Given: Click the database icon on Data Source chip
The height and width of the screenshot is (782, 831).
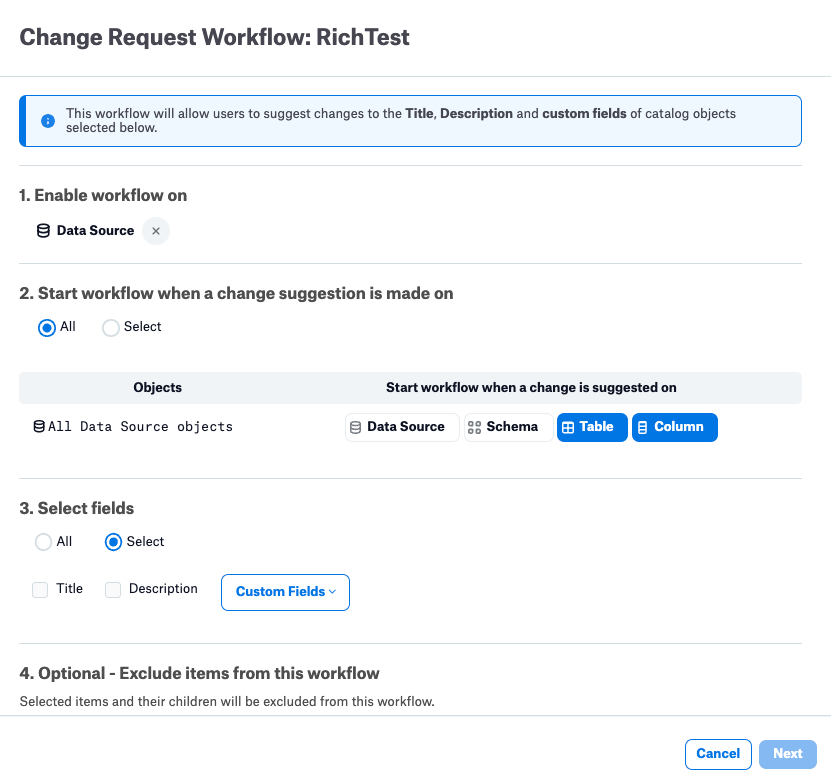Looking at the screenshot, I should click(x=356, y=427).
